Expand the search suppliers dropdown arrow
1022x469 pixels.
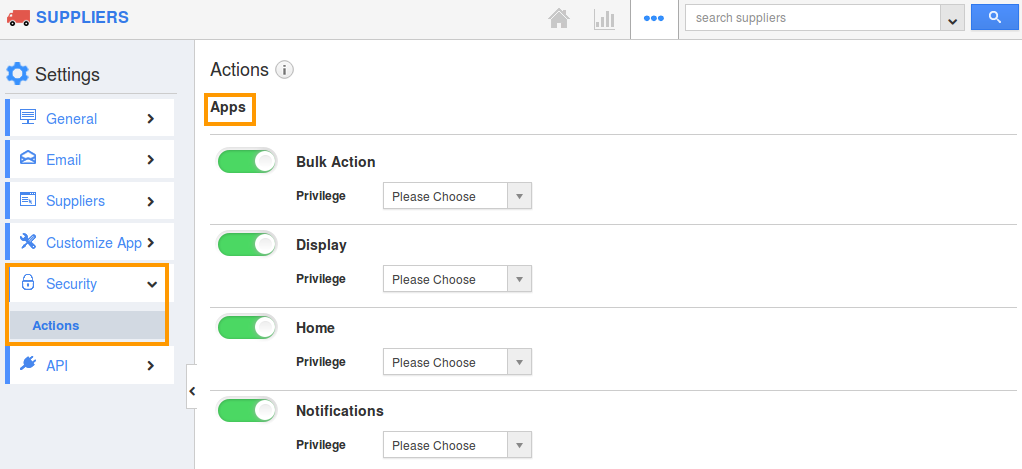(952, 19)
